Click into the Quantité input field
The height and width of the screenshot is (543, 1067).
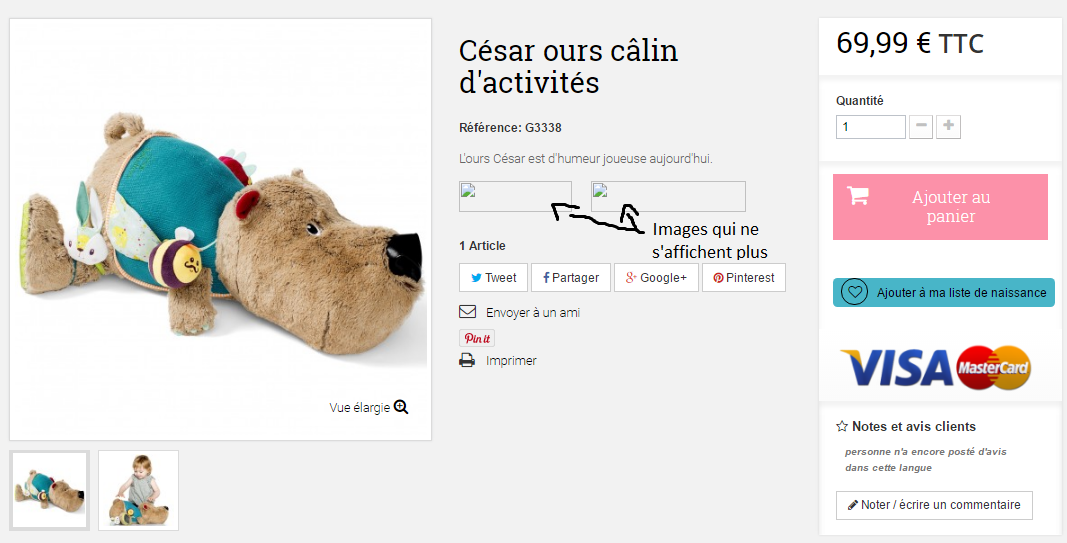click(x=870, y=127)
